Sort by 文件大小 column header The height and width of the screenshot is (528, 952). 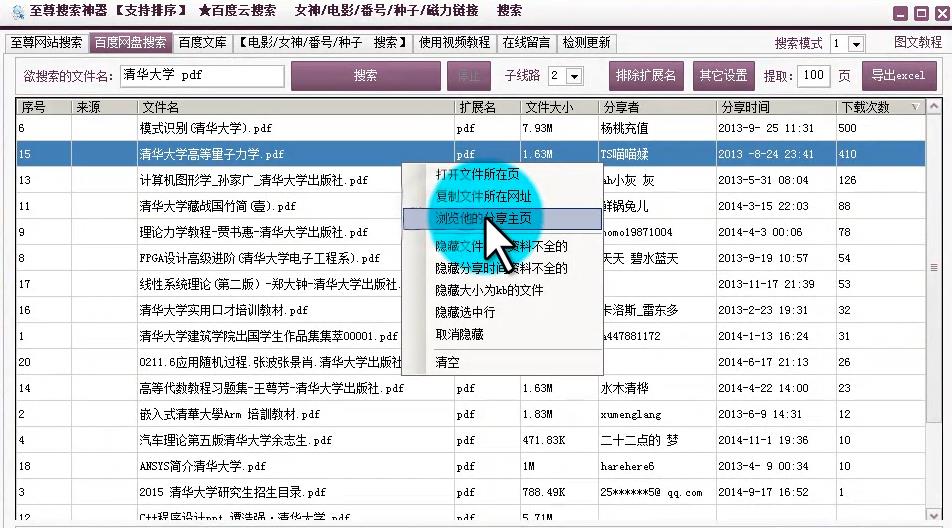559,107
